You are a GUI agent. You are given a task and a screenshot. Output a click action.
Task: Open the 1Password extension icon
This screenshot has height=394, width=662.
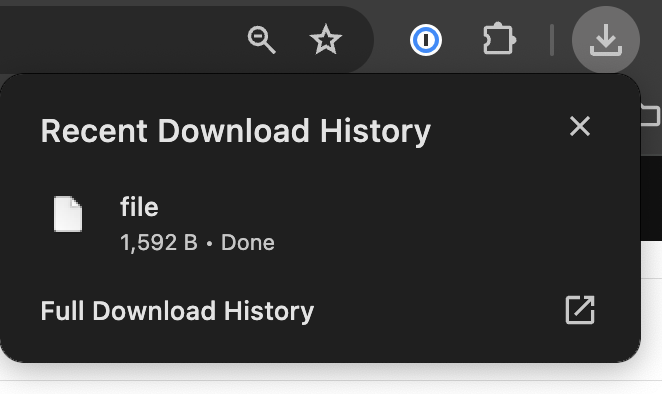(x=426, y=40)
